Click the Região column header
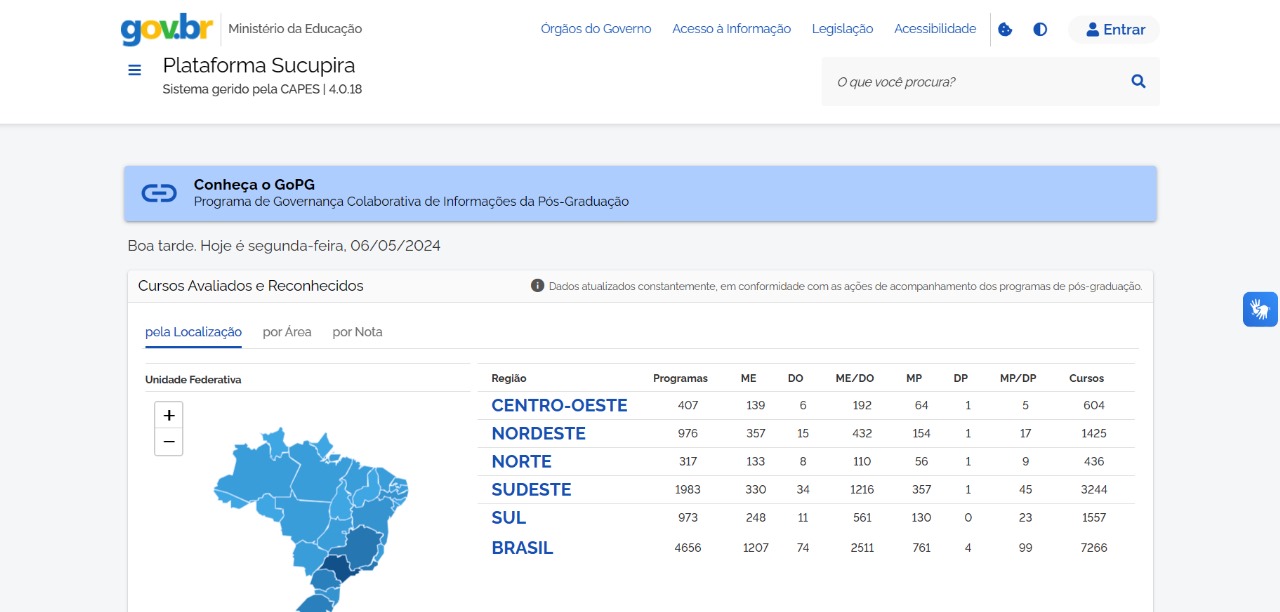This screenshot has height=612, width=1280. tap(509, 378)
